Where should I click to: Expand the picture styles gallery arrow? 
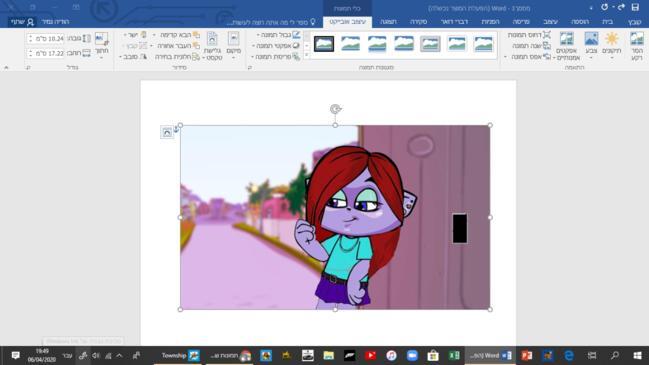(x=307, y=56)
